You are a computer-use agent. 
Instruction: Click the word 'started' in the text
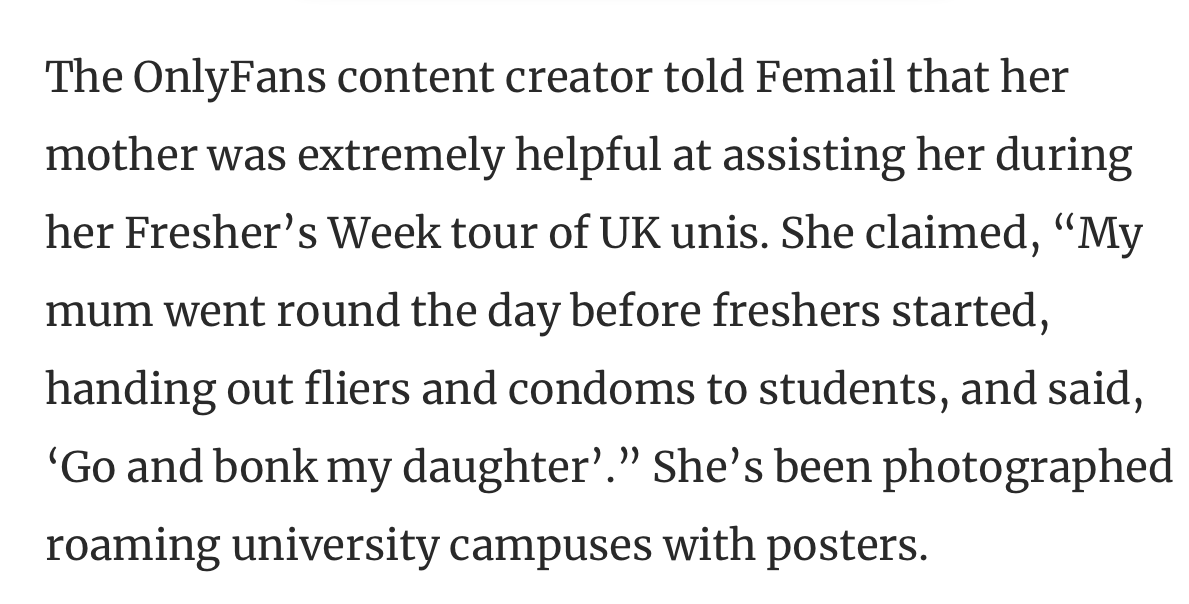click(964, 310)
